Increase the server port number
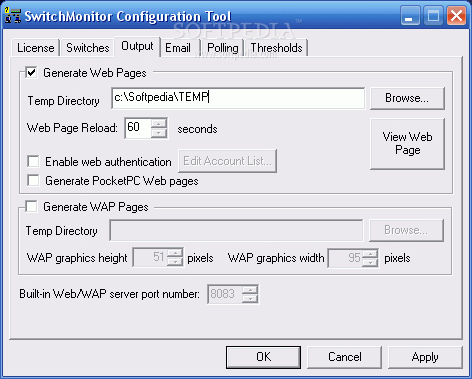 coord(250,290)
